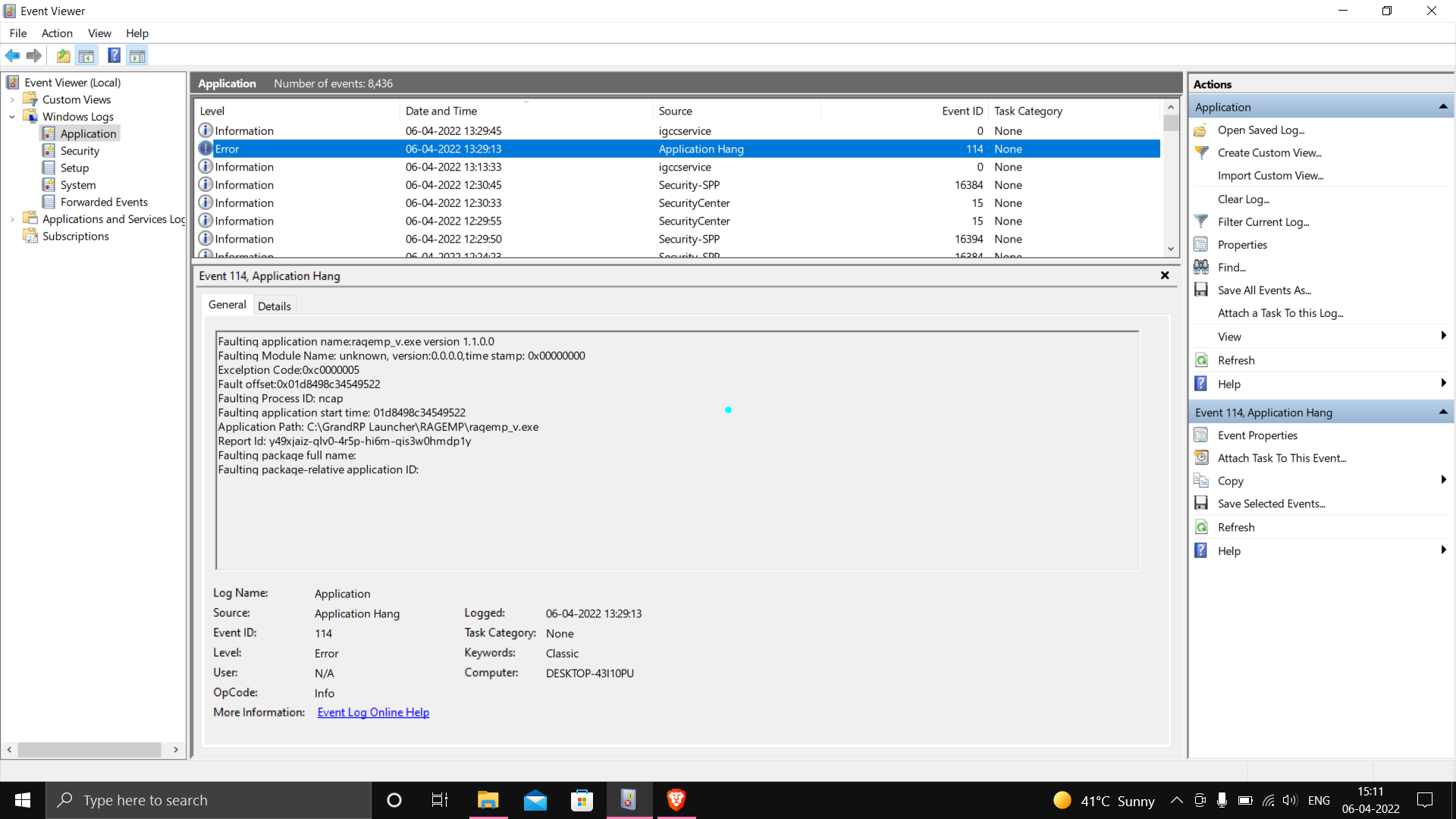Screen dimensions: 1456x819
Task: Click the blue Help toolbar icon
Action: pyautogui.click(x=114, y=55)
